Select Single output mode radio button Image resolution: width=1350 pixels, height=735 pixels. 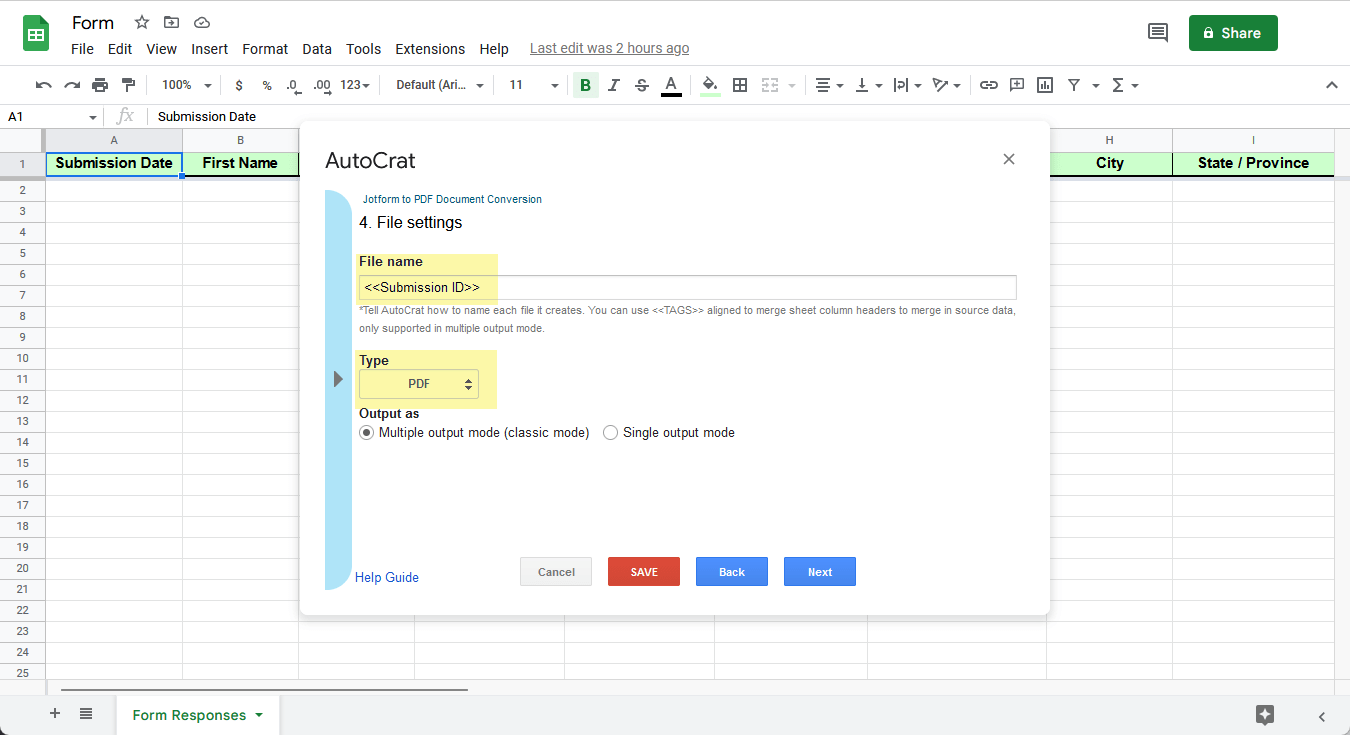tap(610, 433)
